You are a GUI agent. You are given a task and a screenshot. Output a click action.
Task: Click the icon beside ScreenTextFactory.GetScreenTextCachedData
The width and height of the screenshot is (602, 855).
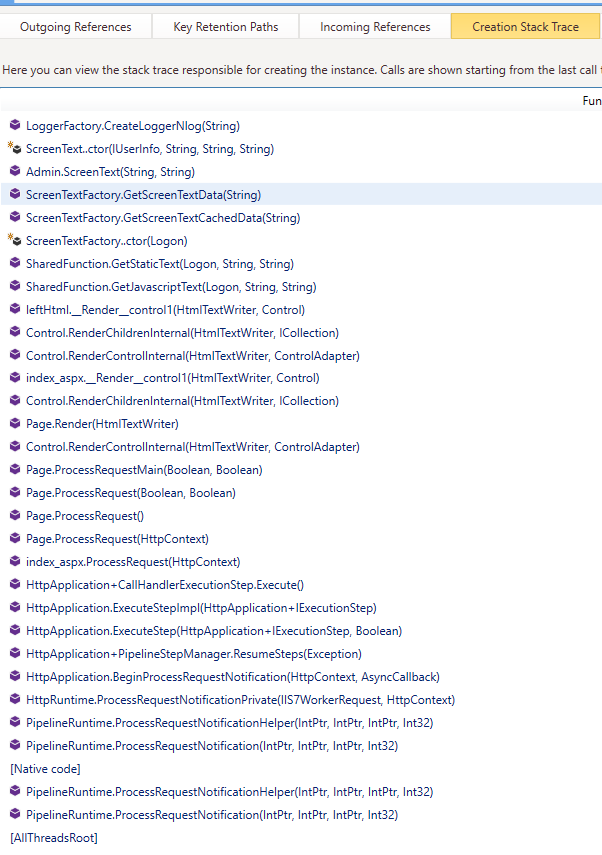[15, 217]
